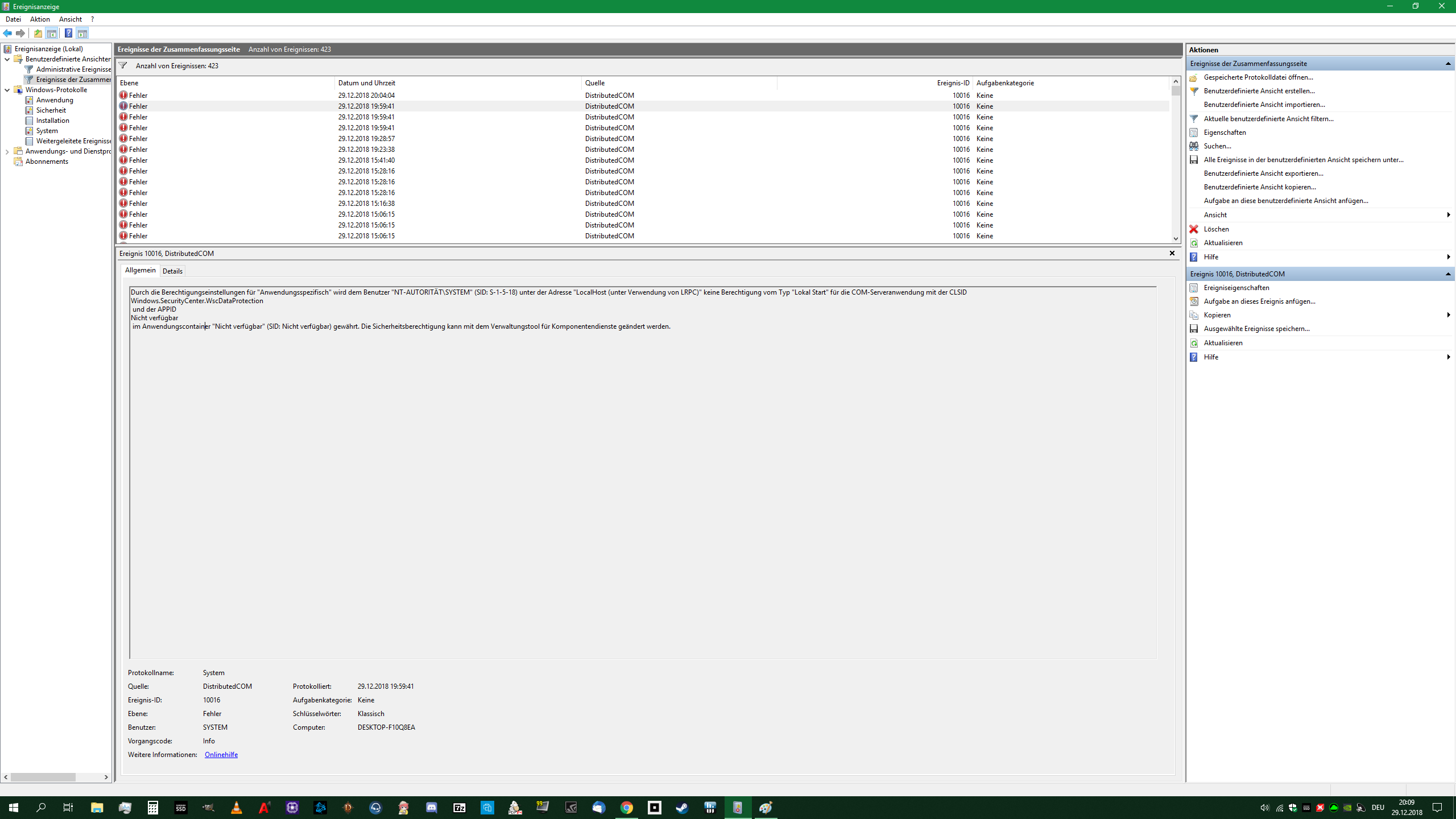The image size is (1456, 819).
Task: Click the Suchen binoculars icon
Action: click(1194, 146)
